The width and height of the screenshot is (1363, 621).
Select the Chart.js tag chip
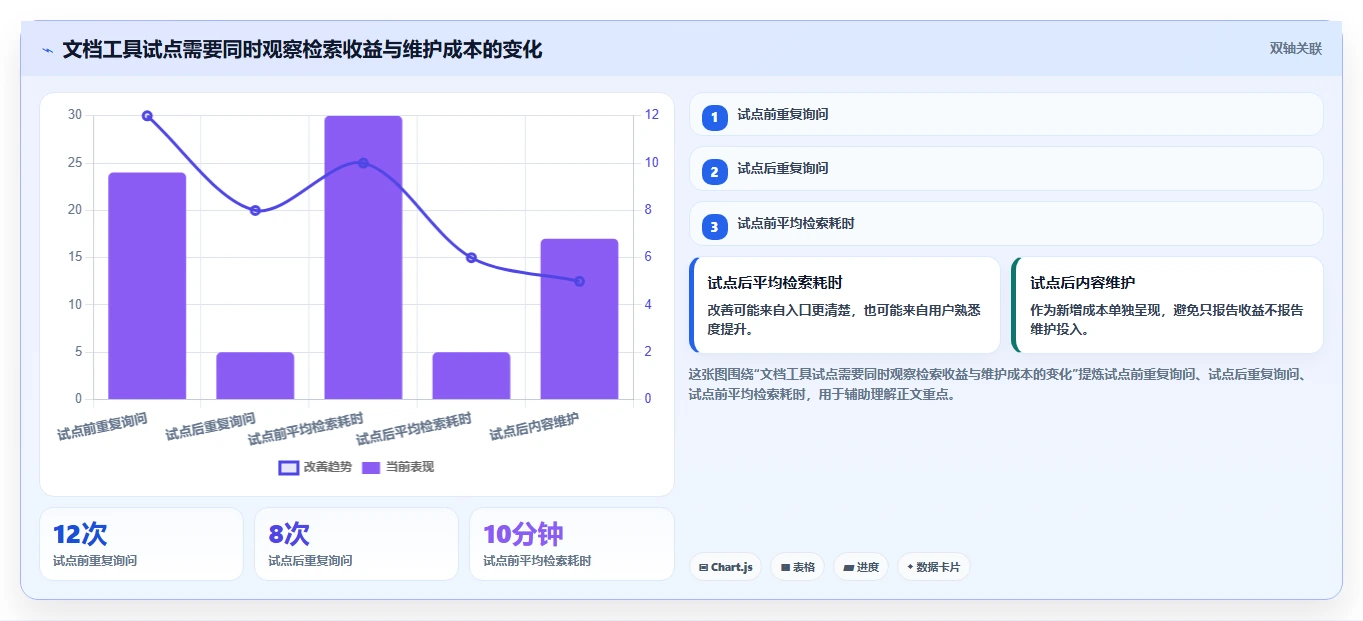point(725,567)
